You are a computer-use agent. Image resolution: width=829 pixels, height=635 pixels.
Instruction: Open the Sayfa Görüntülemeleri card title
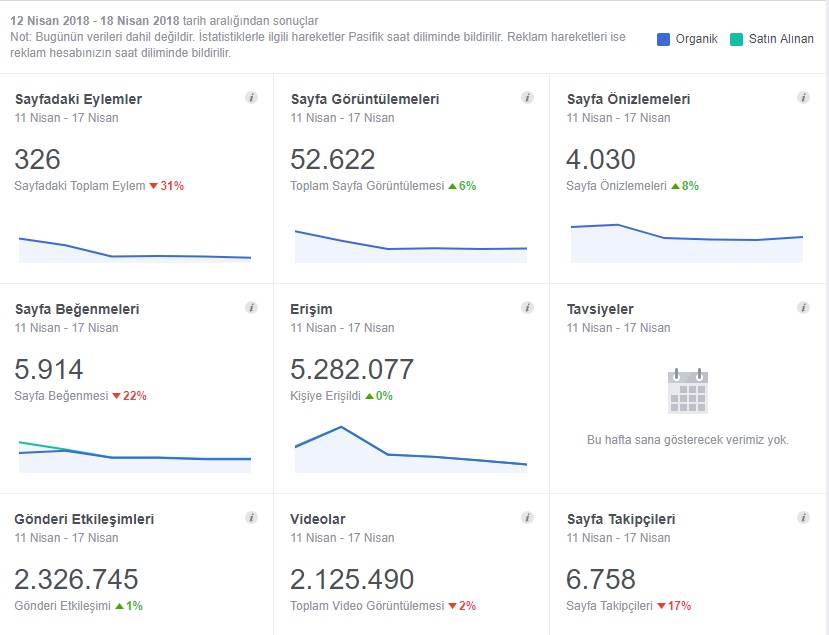365,99
